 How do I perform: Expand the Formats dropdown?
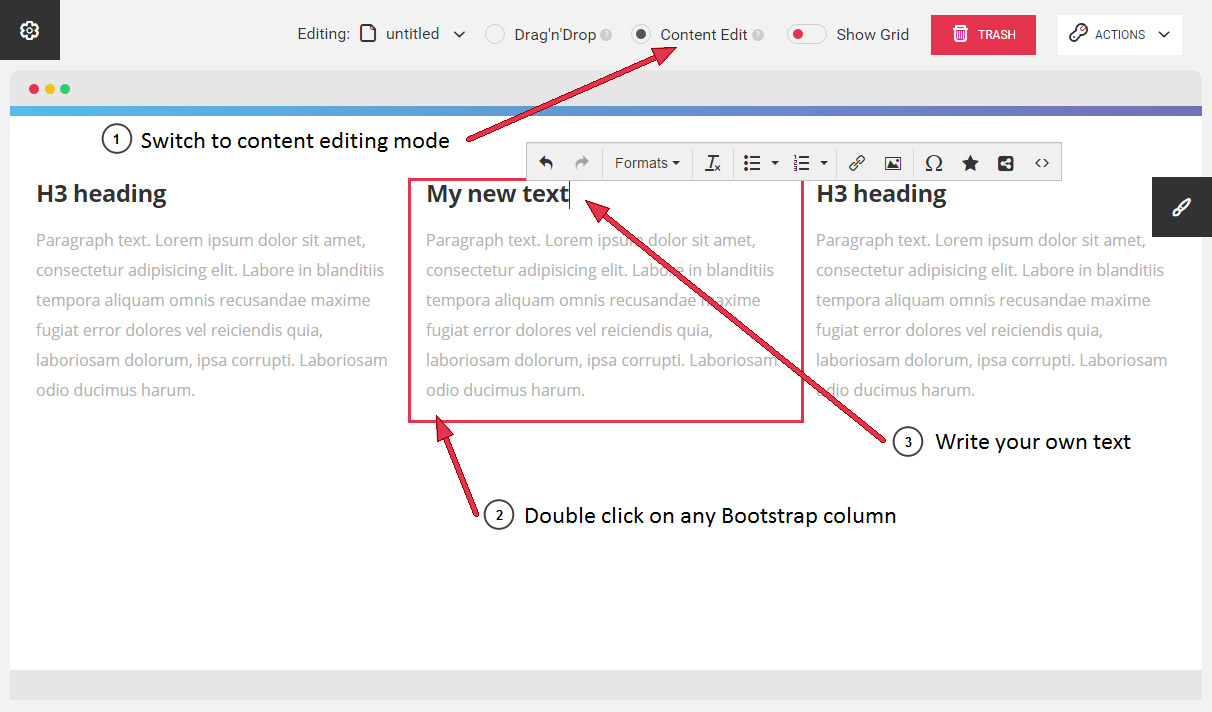647,163
